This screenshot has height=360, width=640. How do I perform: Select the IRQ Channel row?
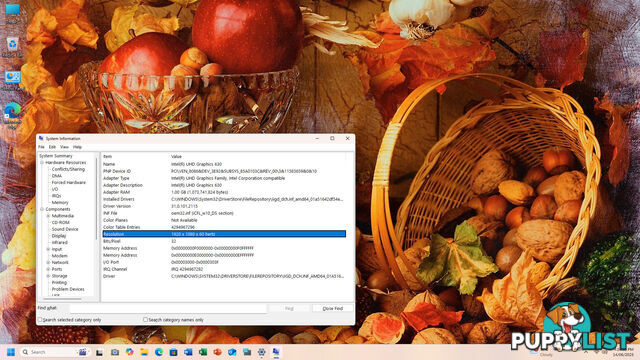tap(224, 269)
